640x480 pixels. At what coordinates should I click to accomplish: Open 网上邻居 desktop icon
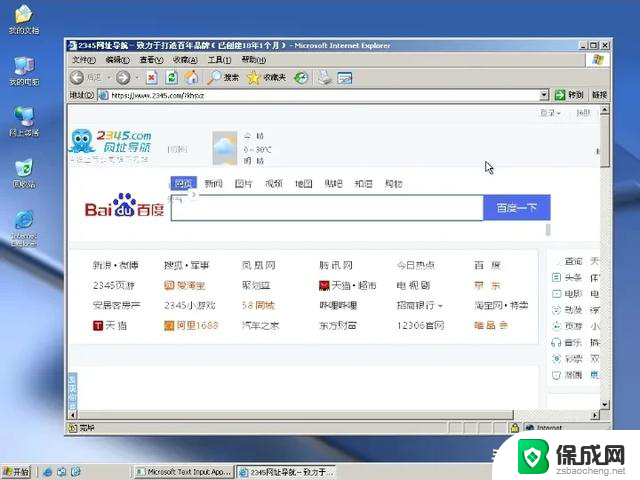[x=24, y=122]
